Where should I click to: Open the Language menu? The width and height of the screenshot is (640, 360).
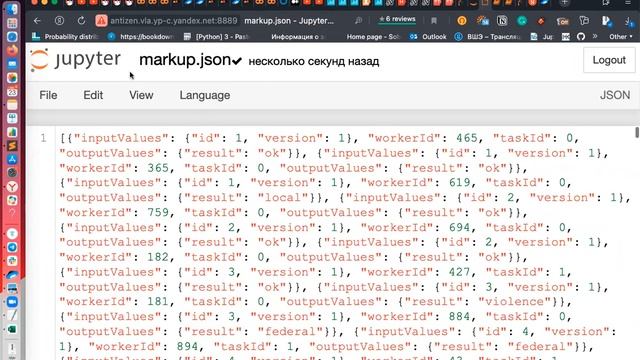[x=205, y=96]
